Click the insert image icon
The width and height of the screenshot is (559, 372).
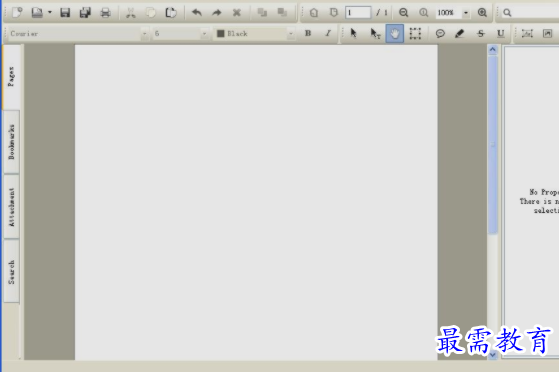547,34
